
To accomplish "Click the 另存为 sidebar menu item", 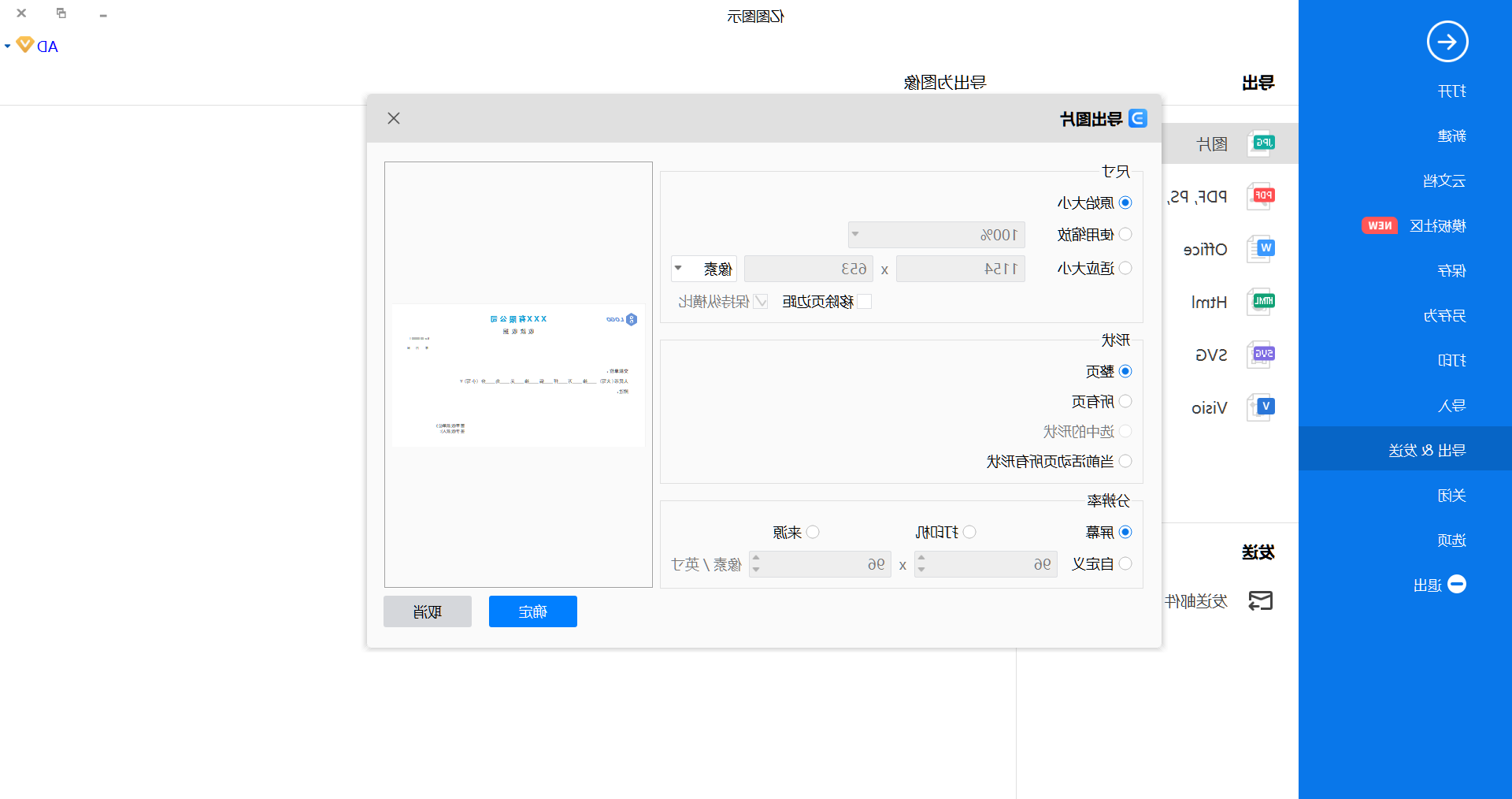I will pyautogui.click(x=1444, y=316).
